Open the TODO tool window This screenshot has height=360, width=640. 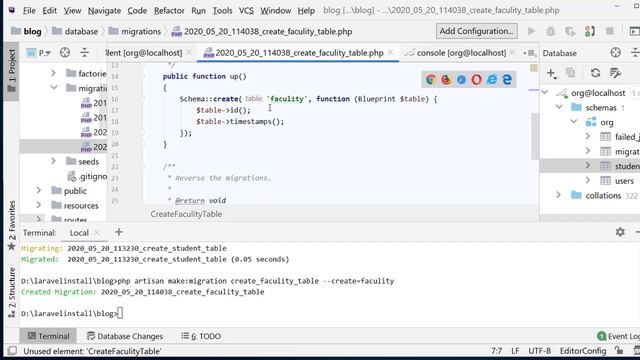pos(201,336)
